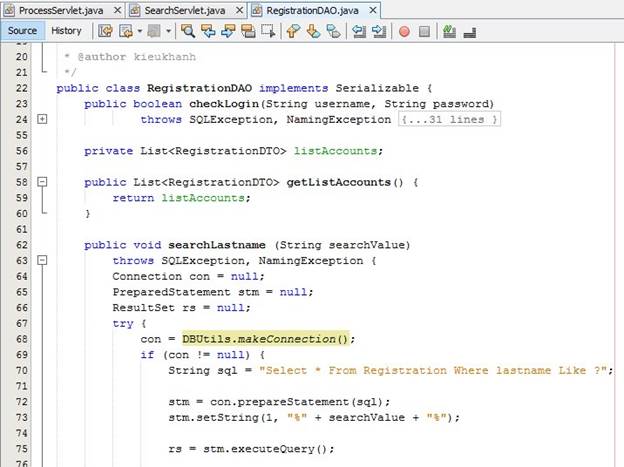
Task: Start macro recording red circle
Action: tap(404, 31)
